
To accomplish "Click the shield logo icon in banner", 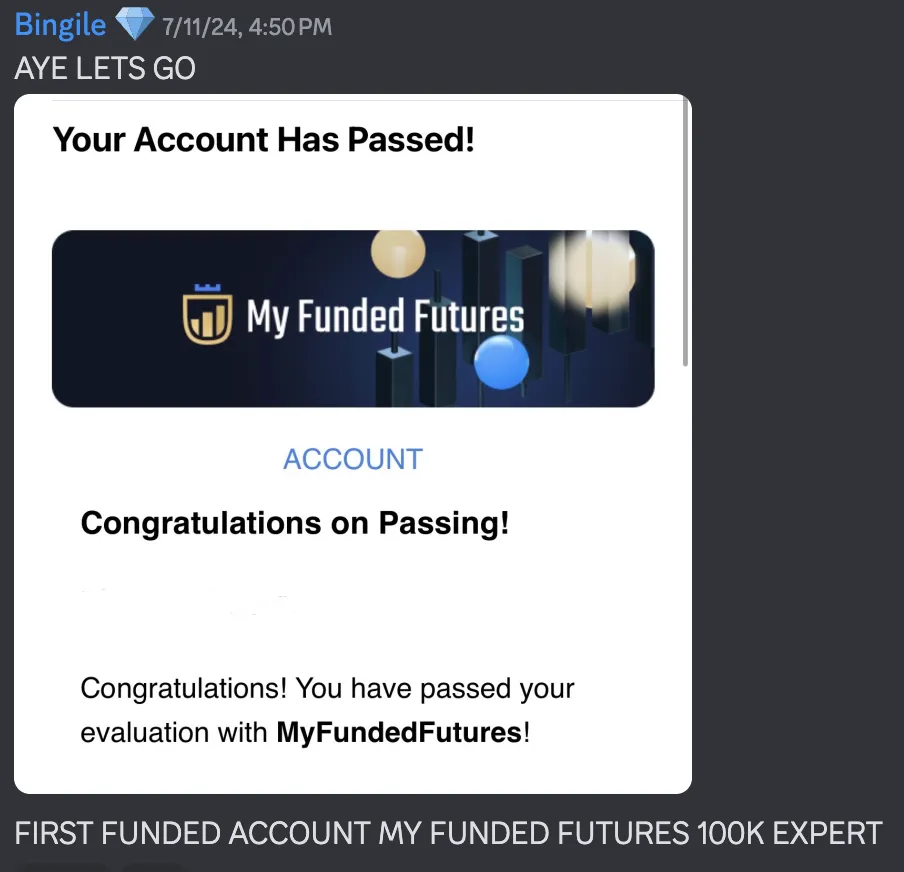I will (208, 315).
